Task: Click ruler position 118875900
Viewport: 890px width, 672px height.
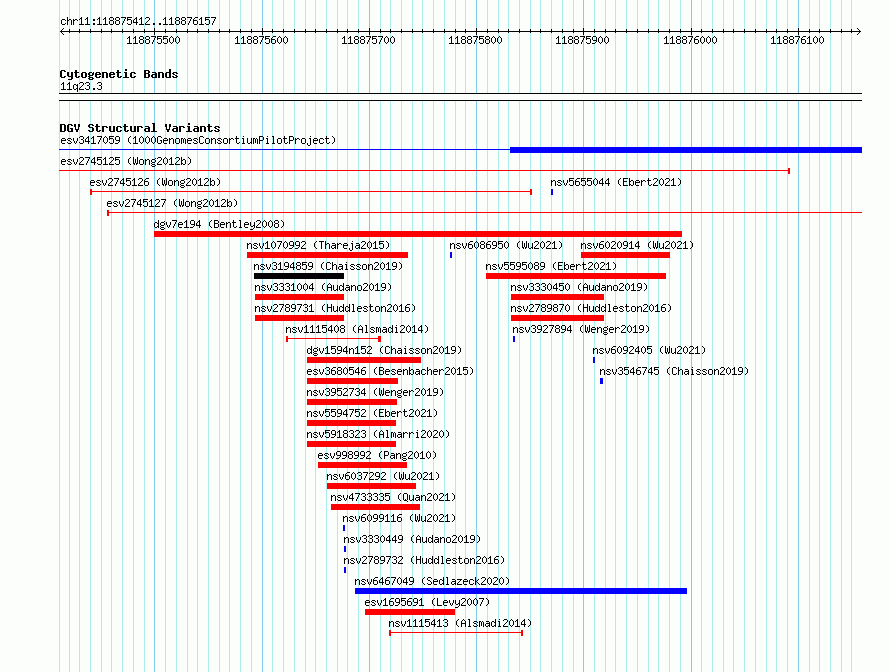Action: [582, 40]
